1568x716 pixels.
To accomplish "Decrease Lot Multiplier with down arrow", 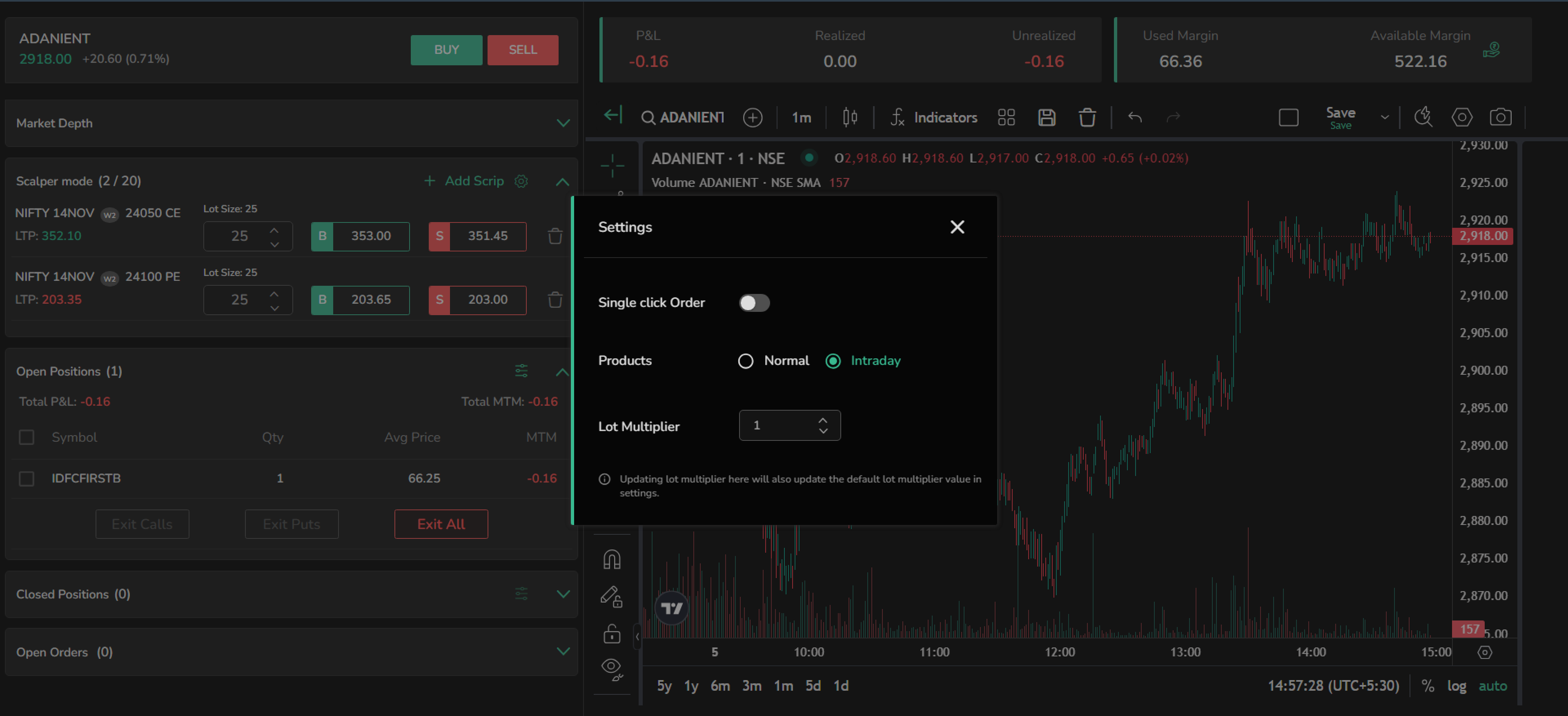I will (x=823, y=431).
